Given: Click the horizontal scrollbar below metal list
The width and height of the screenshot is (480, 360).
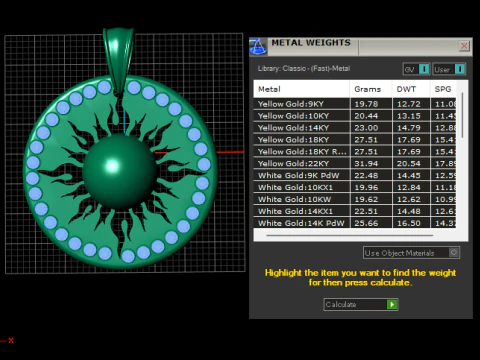Looking at the screenshot, I should pos(350,235).
